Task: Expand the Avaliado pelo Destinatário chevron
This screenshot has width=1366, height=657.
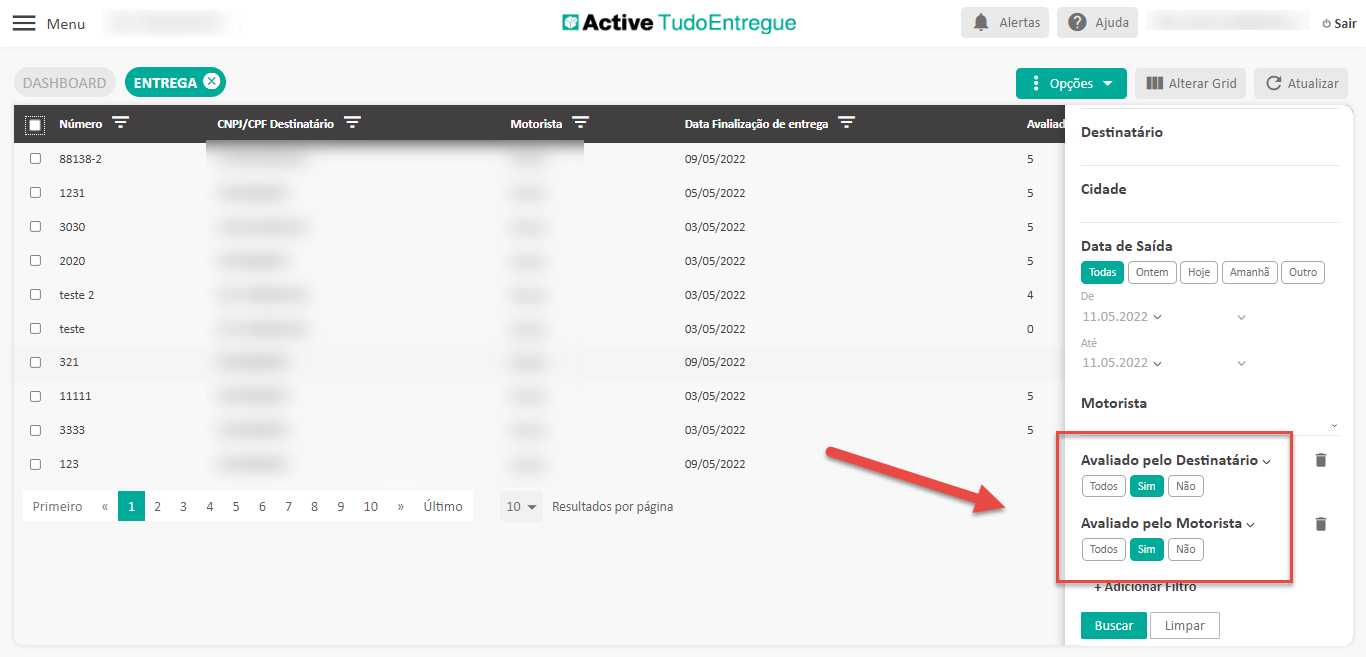Action: pyautogui.click(x=1267, y=462)
